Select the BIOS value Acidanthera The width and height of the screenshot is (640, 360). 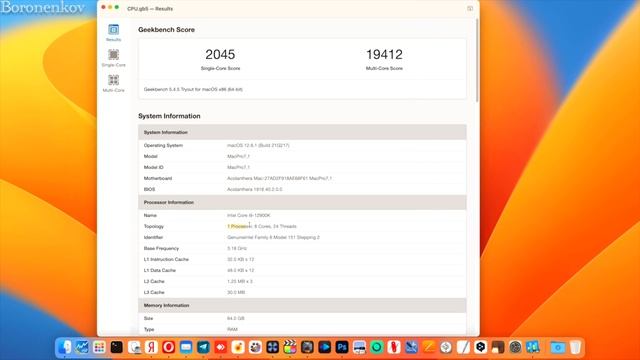coord(255,189)
